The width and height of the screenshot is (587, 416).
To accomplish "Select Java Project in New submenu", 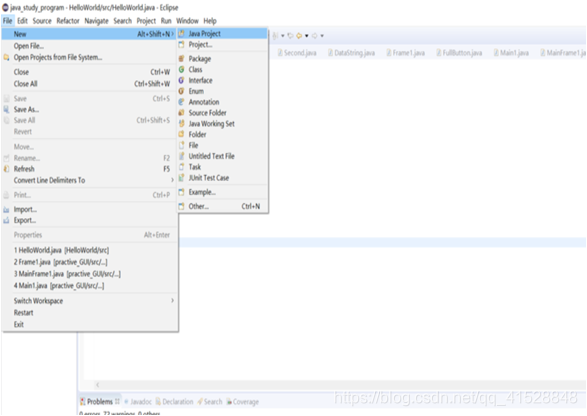I will [222, 34].
